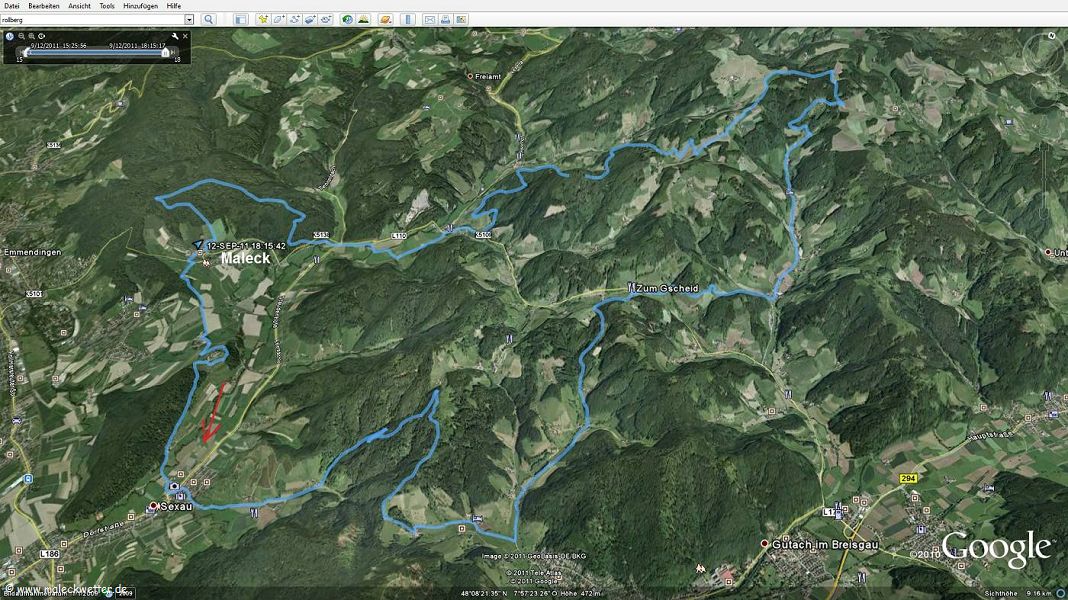Open the planets switcher icon

click(x=384, y=19)
